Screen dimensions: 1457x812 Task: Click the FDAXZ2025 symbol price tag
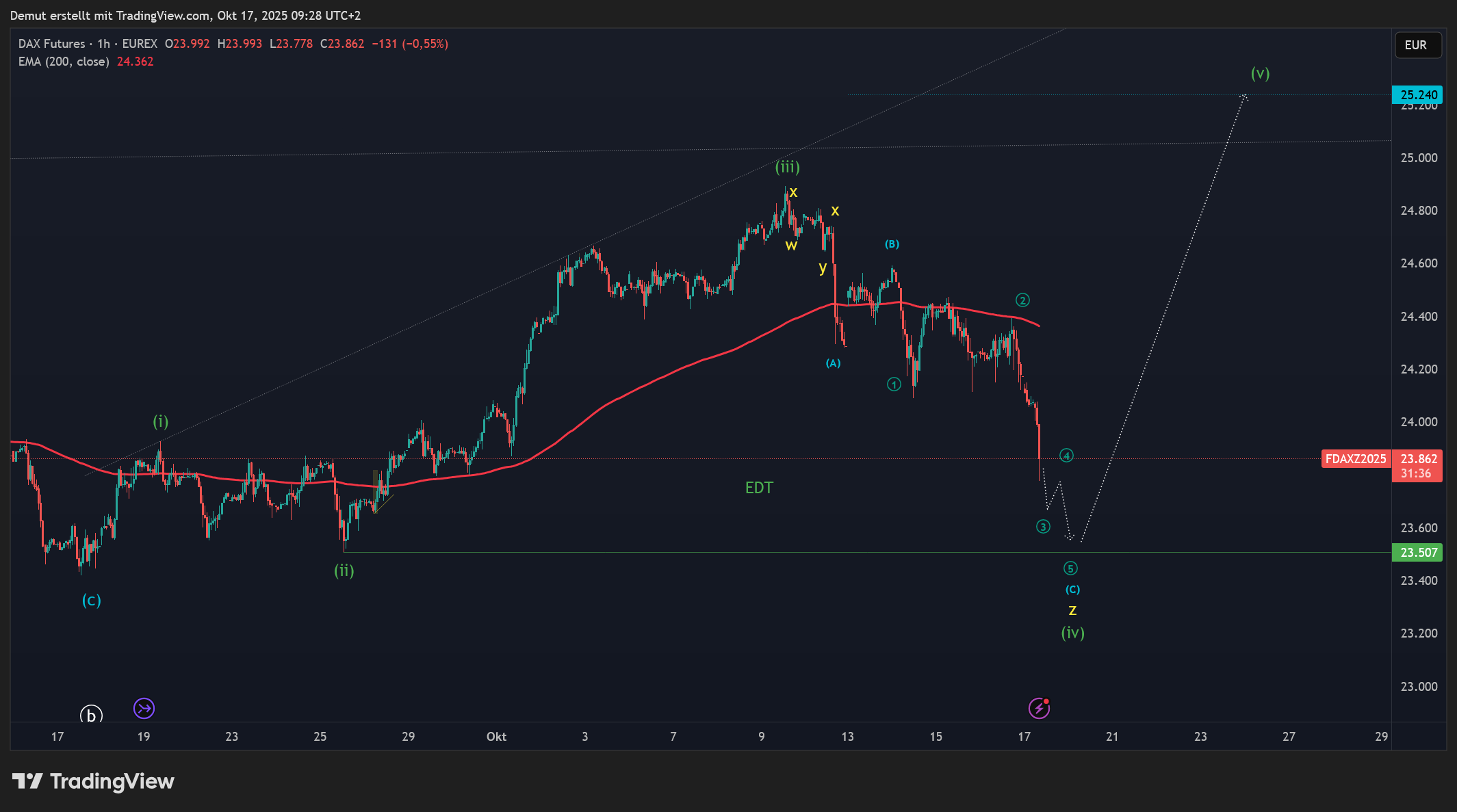1355,459
